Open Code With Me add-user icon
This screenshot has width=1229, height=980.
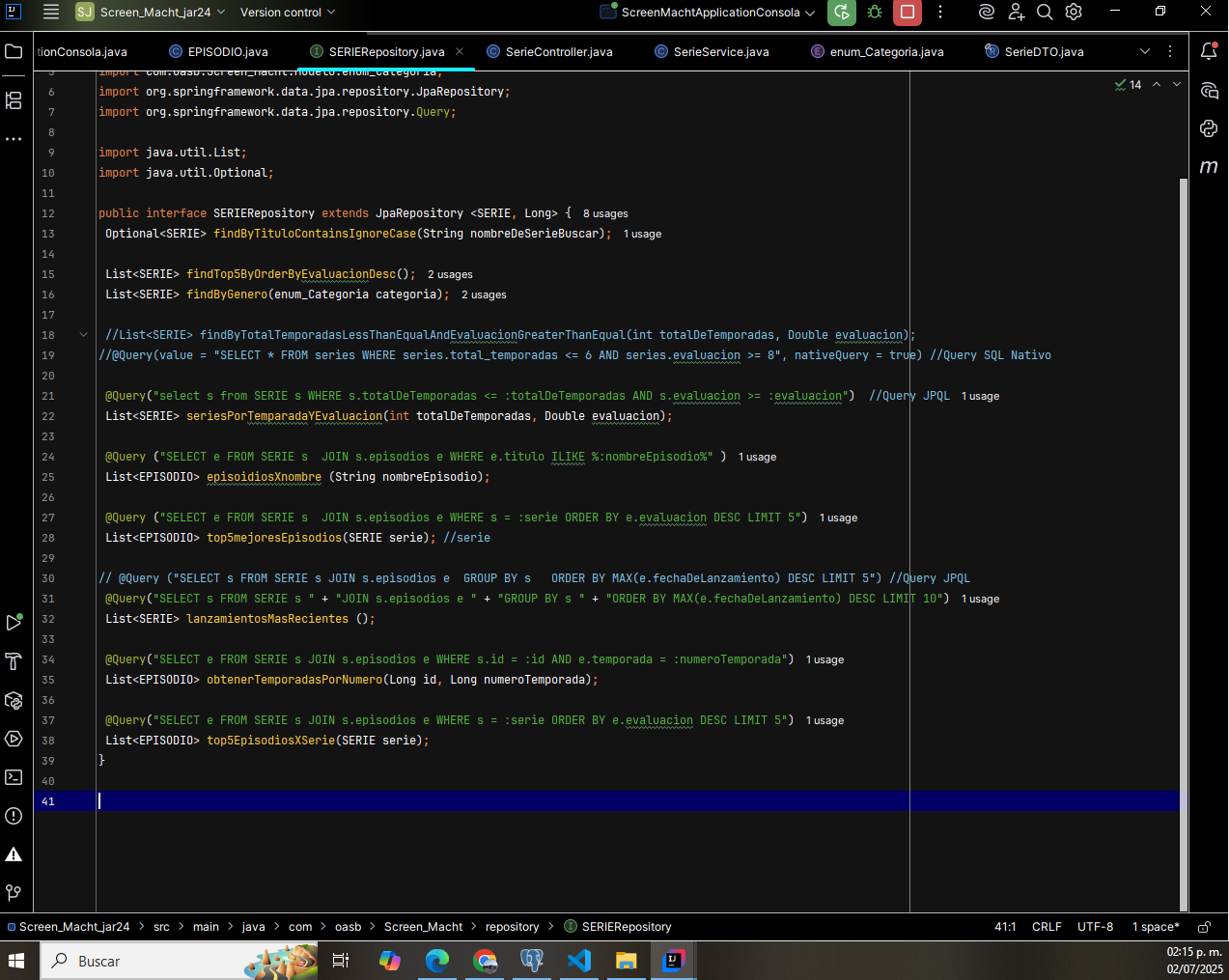coord(1016,13)
